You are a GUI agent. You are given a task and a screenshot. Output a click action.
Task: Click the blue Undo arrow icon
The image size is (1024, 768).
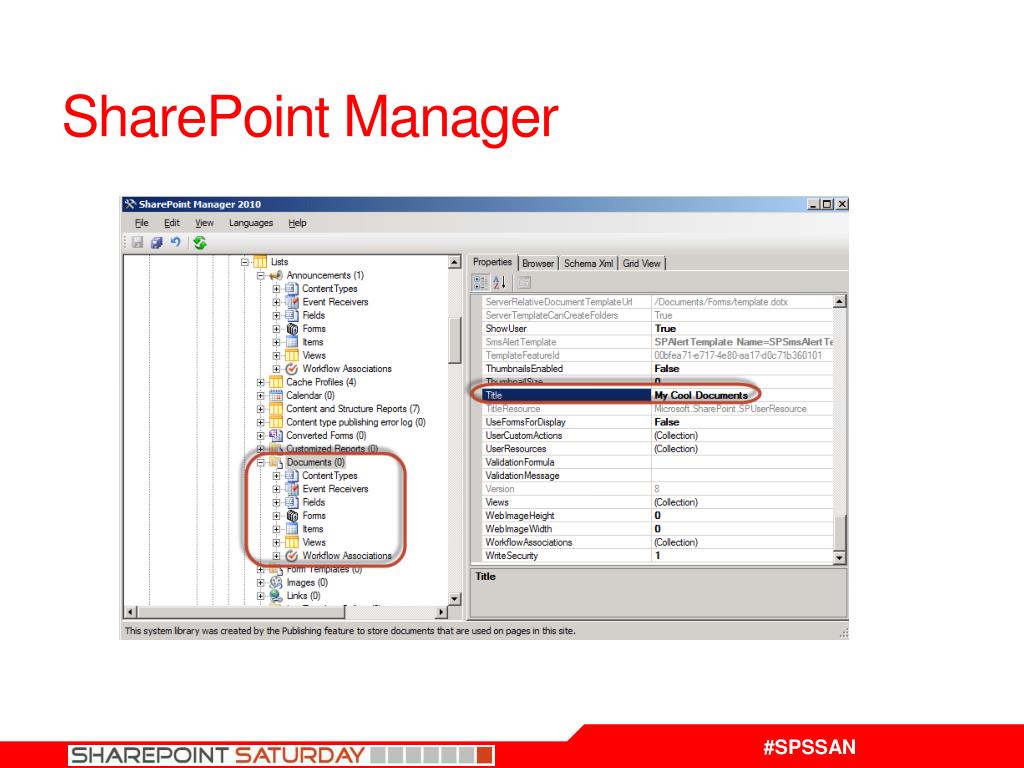(175, 242)
